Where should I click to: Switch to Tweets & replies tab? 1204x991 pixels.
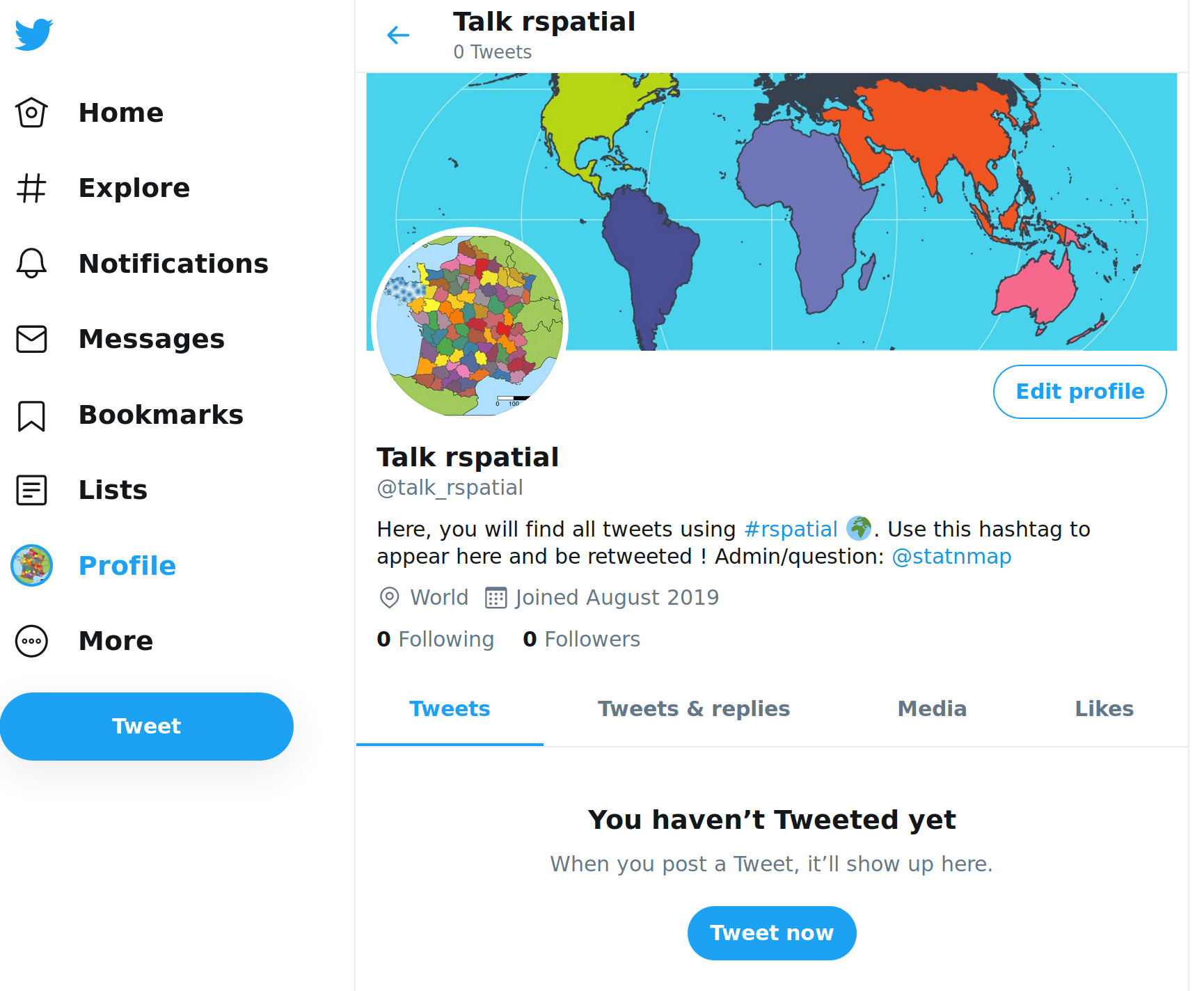pos(694,709)
